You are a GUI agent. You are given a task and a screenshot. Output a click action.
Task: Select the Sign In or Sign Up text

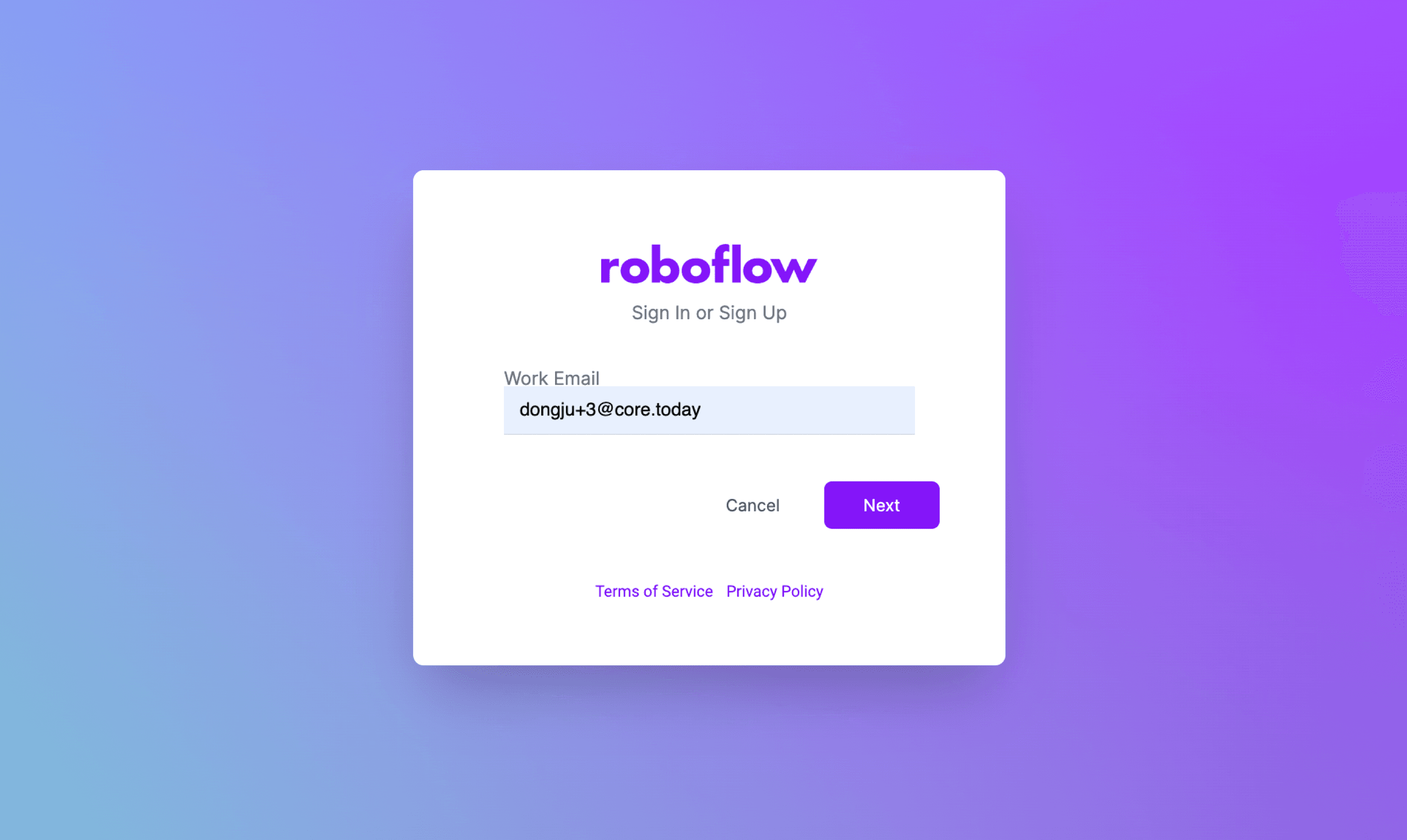tap(709, 313)
